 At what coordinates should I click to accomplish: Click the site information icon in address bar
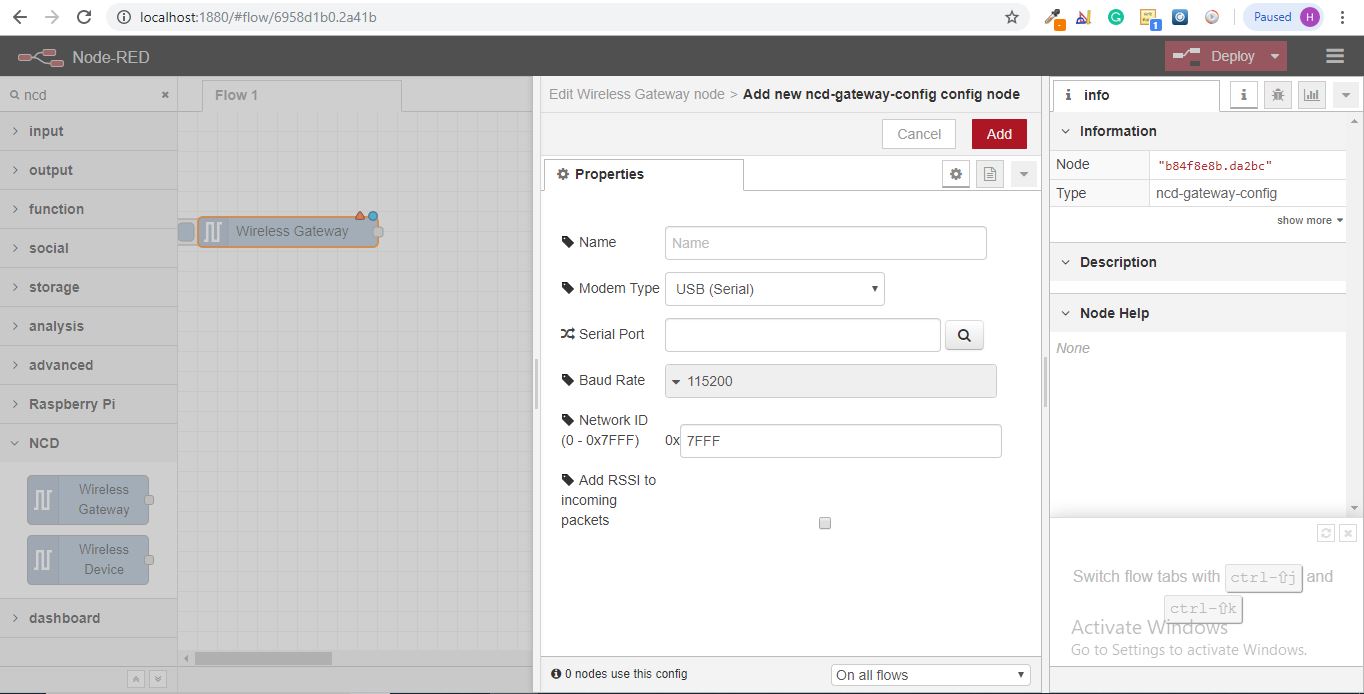[123, 17]
